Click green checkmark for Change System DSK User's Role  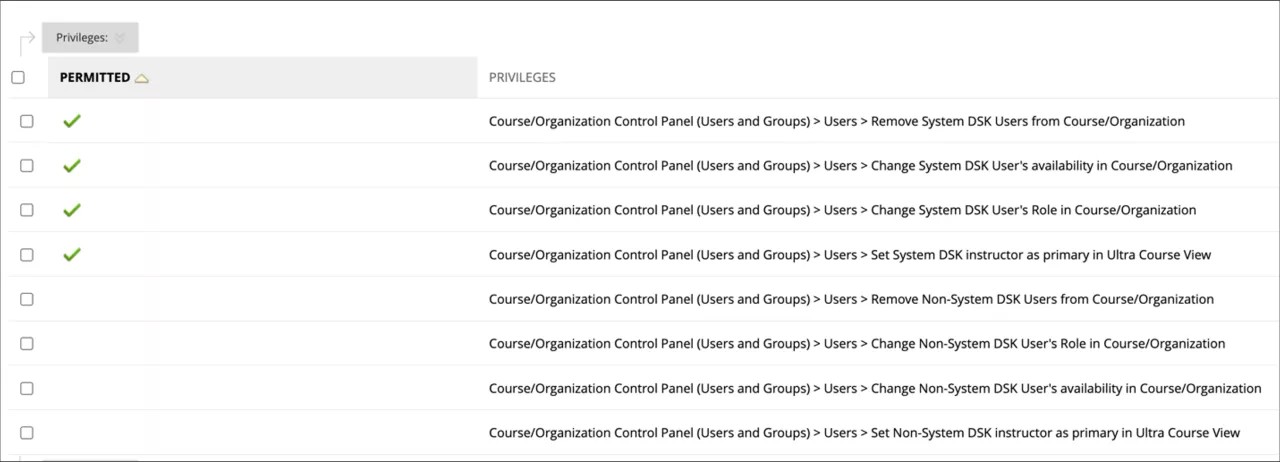tap(71, 210)
